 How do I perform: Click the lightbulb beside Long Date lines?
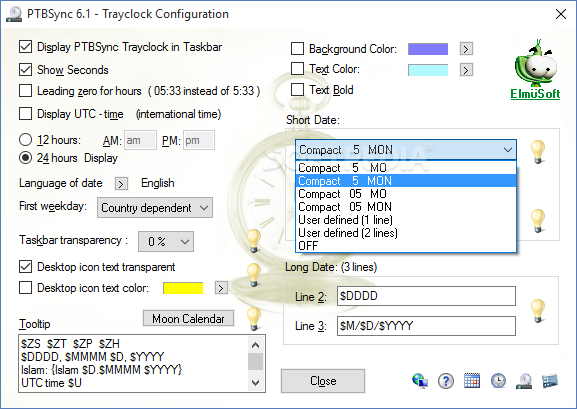click(x=538, y=311)
